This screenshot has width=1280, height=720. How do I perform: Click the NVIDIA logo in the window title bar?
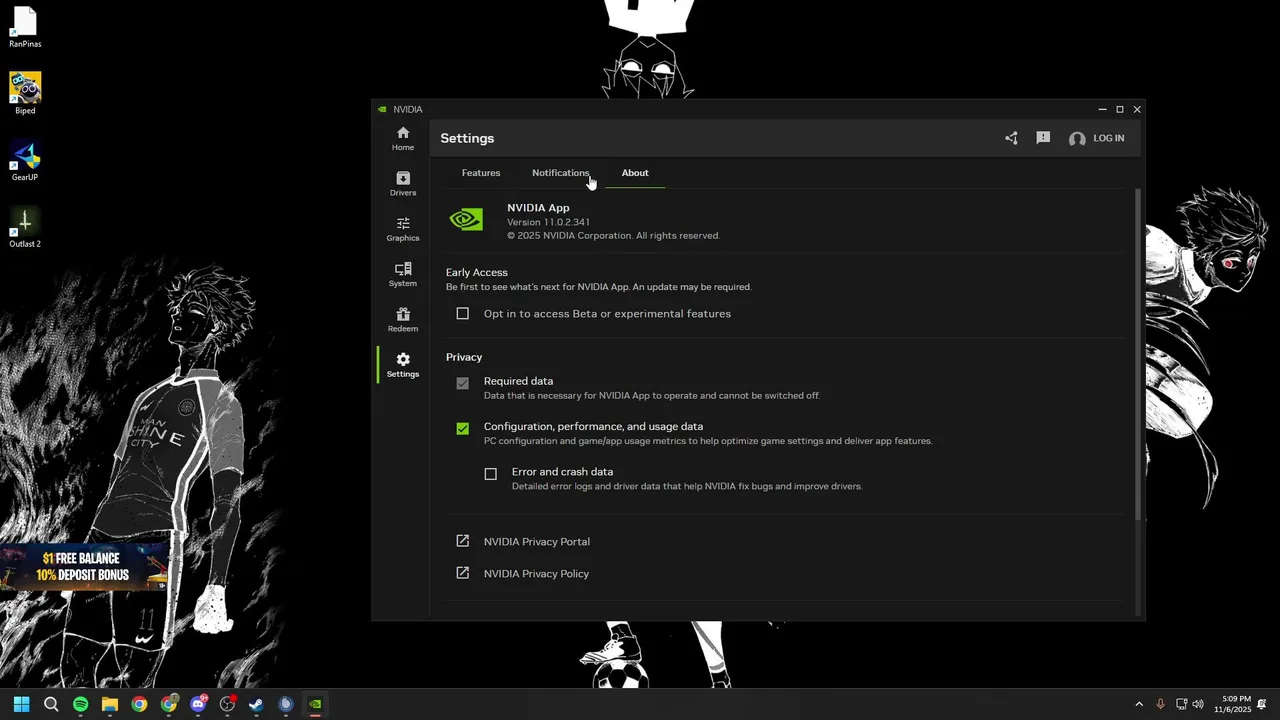382,109
